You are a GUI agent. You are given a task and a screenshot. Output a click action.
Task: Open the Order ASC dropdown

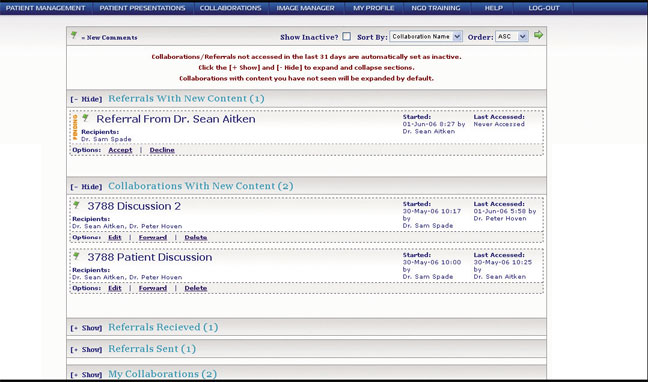[511, 36]
